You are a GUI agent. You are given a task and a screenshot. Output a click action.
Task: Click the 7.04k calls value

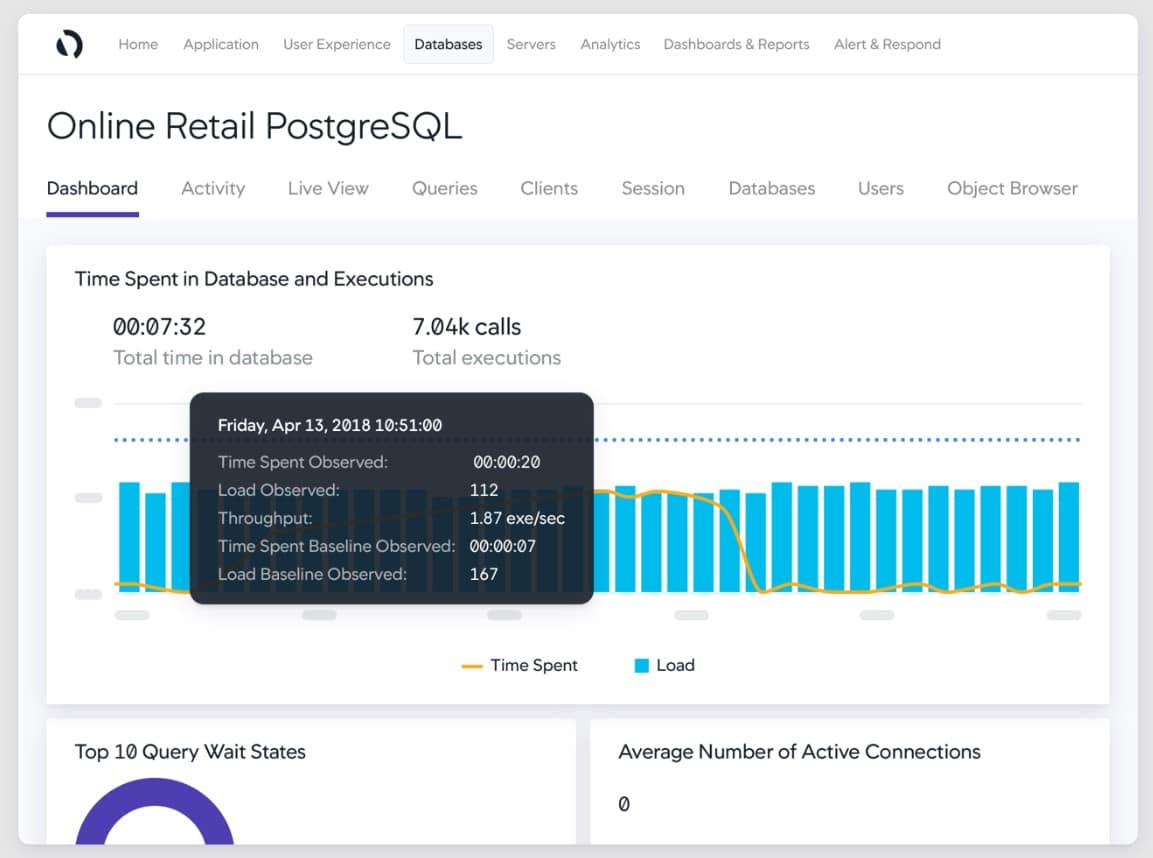pyautogui.click(x=466, y=326)
